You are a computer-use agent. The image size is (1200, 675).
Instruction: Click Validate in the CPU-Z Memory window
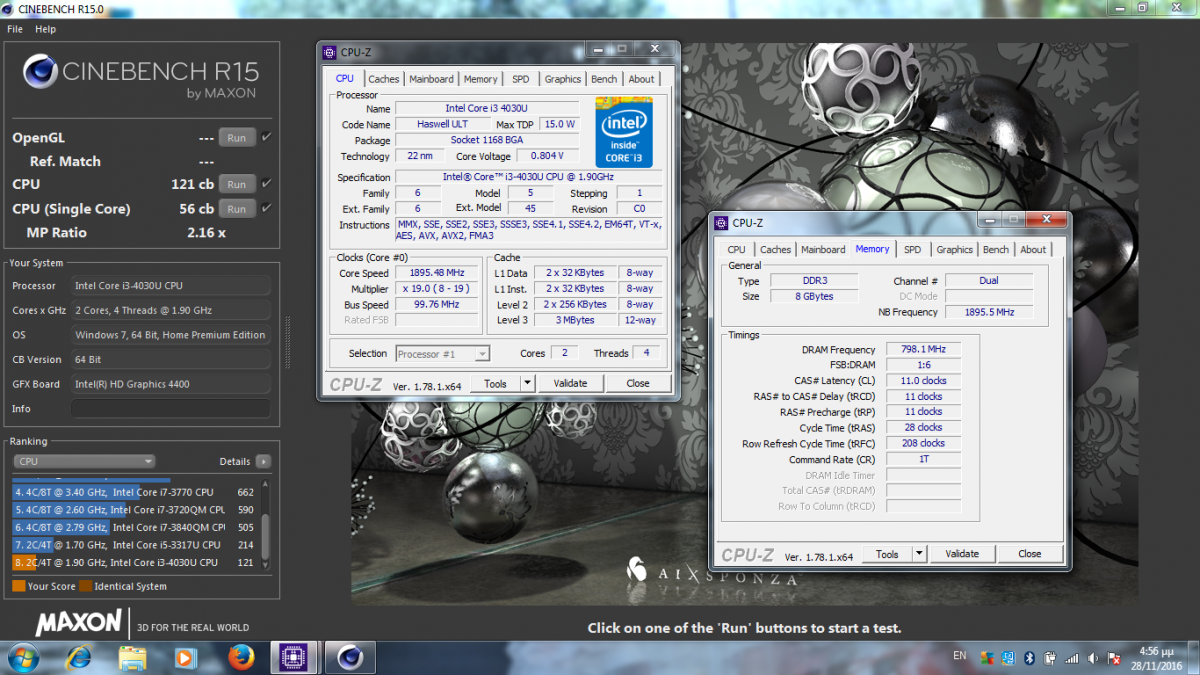pyautogui.click(x=962, y=554)
